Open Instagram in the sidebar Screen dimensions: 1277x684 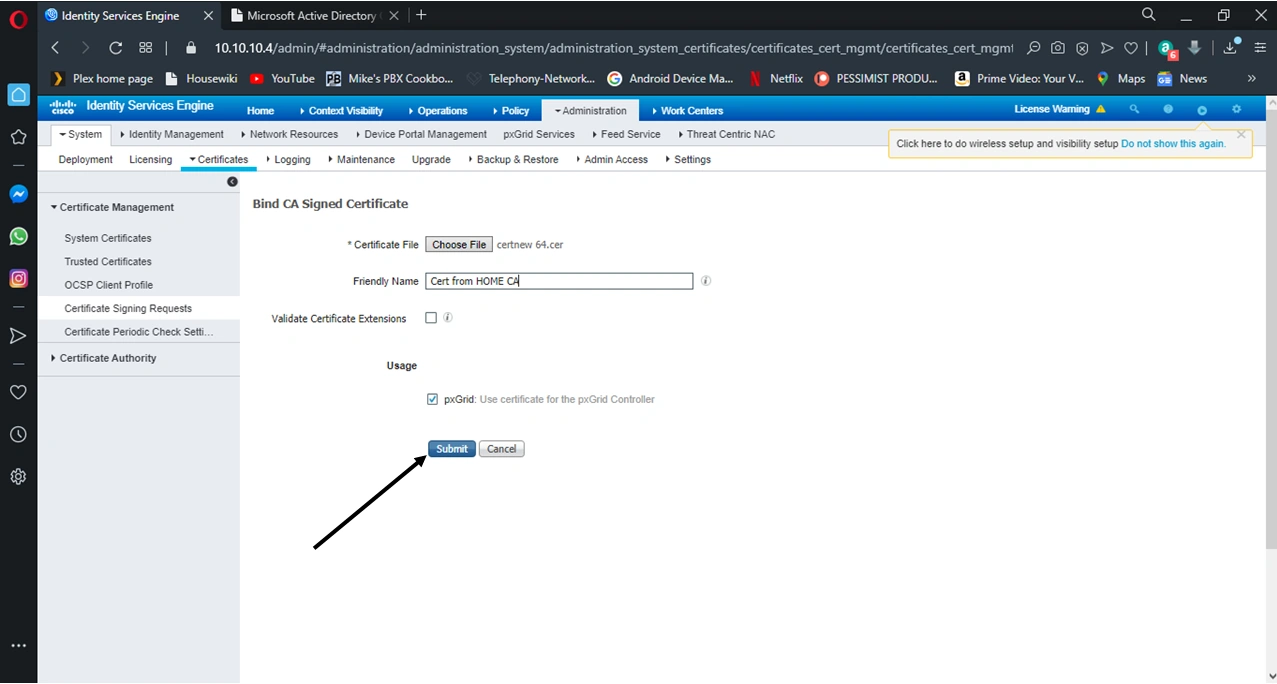point(18,279)
